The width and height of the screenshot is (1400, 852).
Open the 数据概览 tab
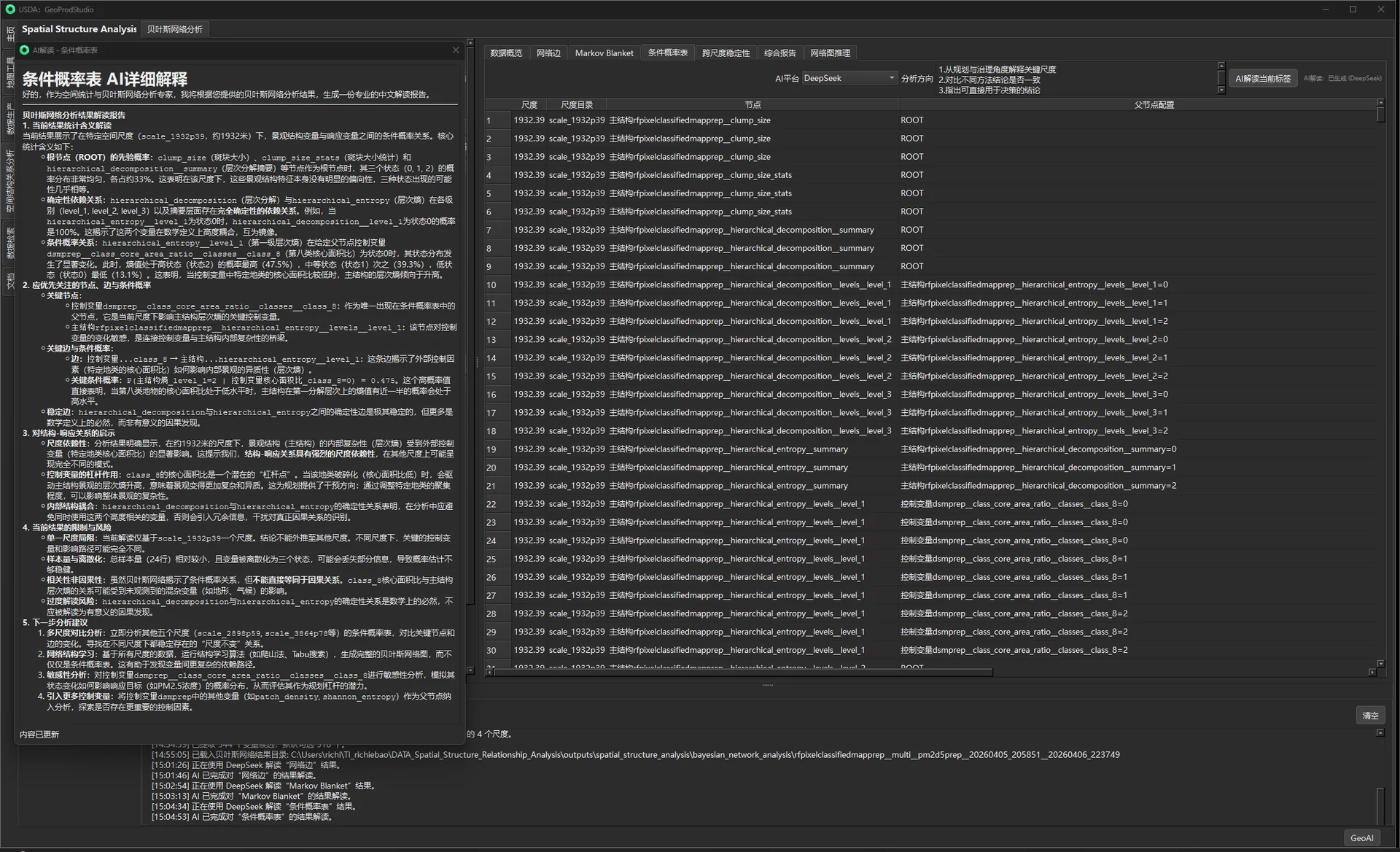click(x=506, y=53)
